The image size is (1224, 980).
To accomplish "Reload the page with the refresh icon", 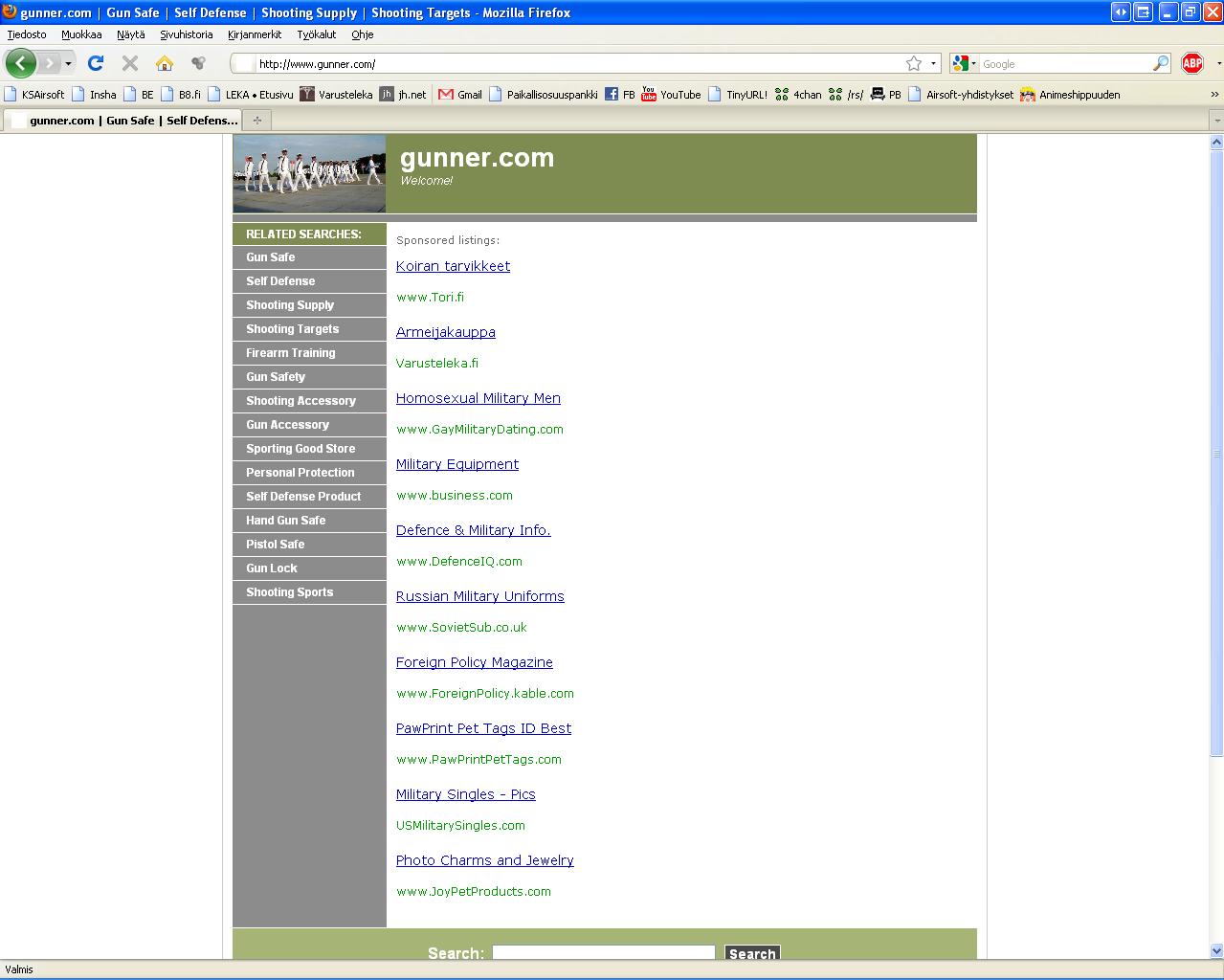I will 95,63.
